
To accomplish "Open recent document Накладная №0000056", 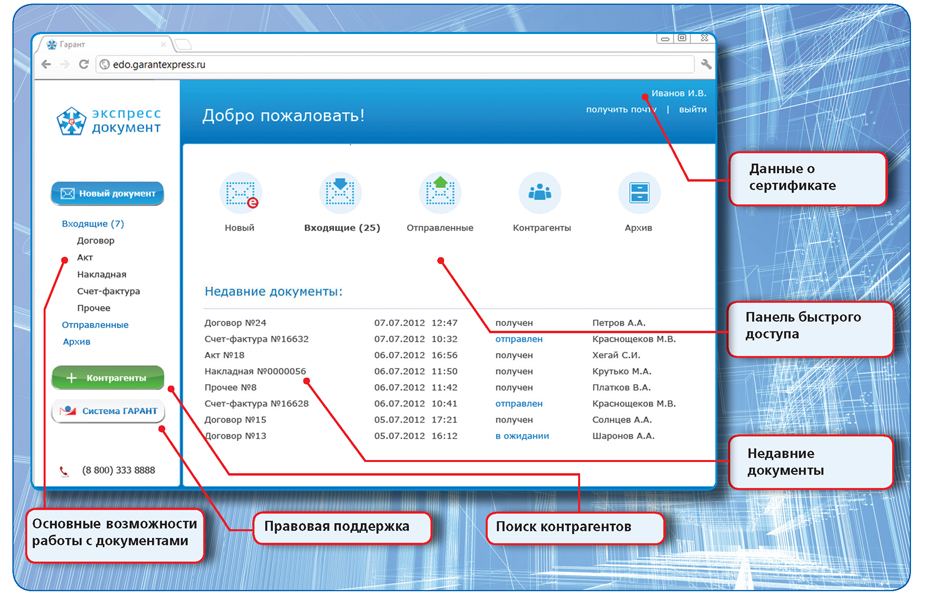I will pos(255,371).
